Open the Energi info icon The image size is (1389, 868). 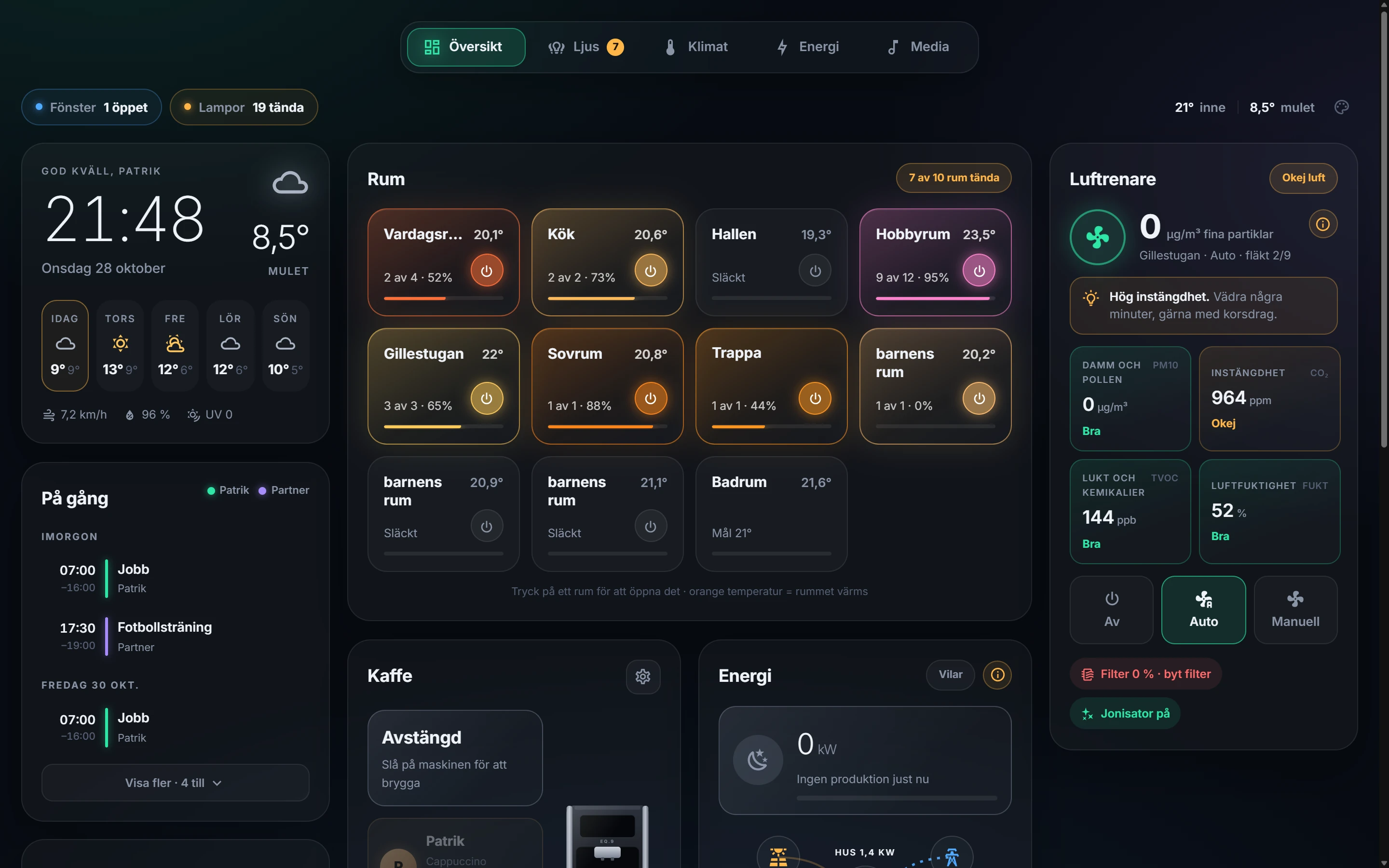point(997,675)
